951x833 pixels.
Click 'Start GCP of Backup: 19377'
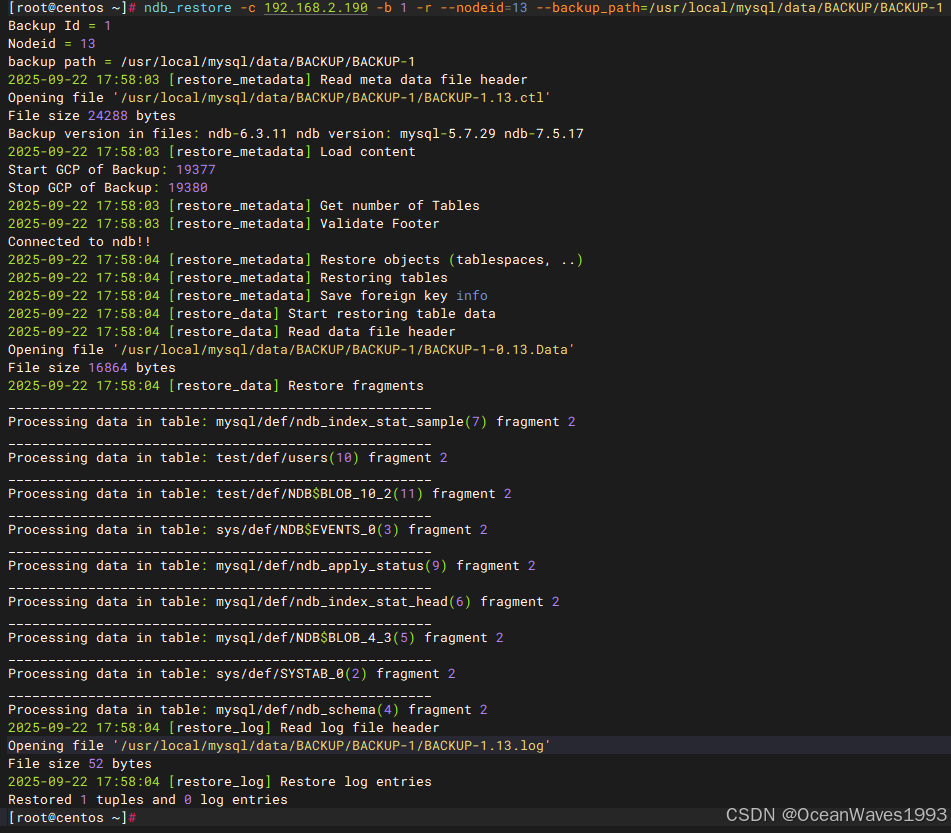click(112, 170)
